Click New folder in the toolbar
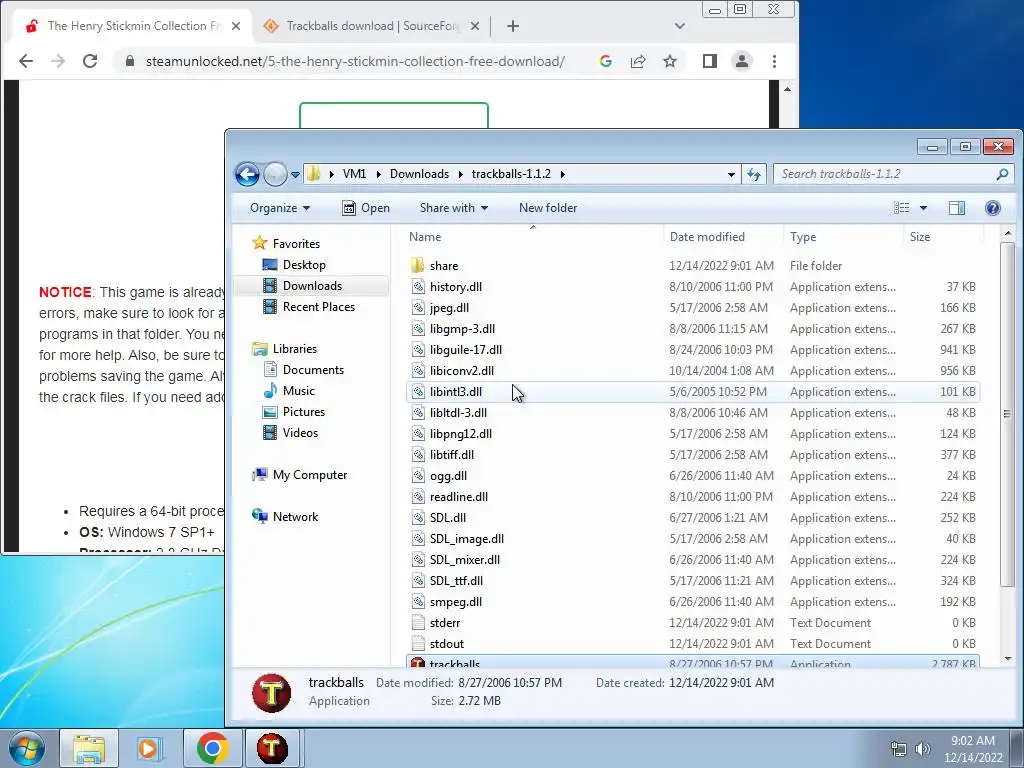This screenshot has height=768, width=1024. coord(548,208)
